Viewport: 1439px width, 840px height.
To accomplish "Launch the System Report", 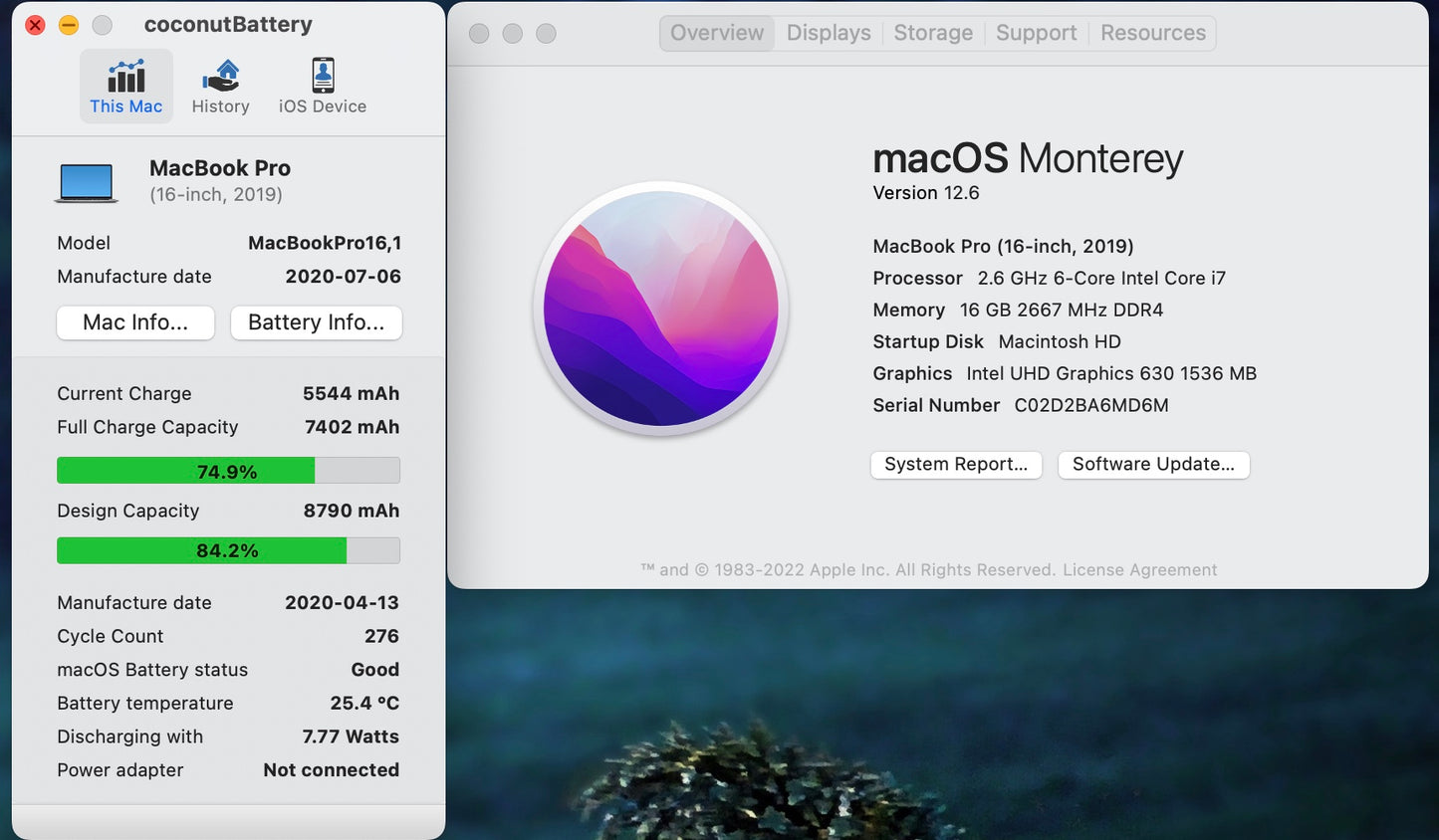I will (955, 464).
